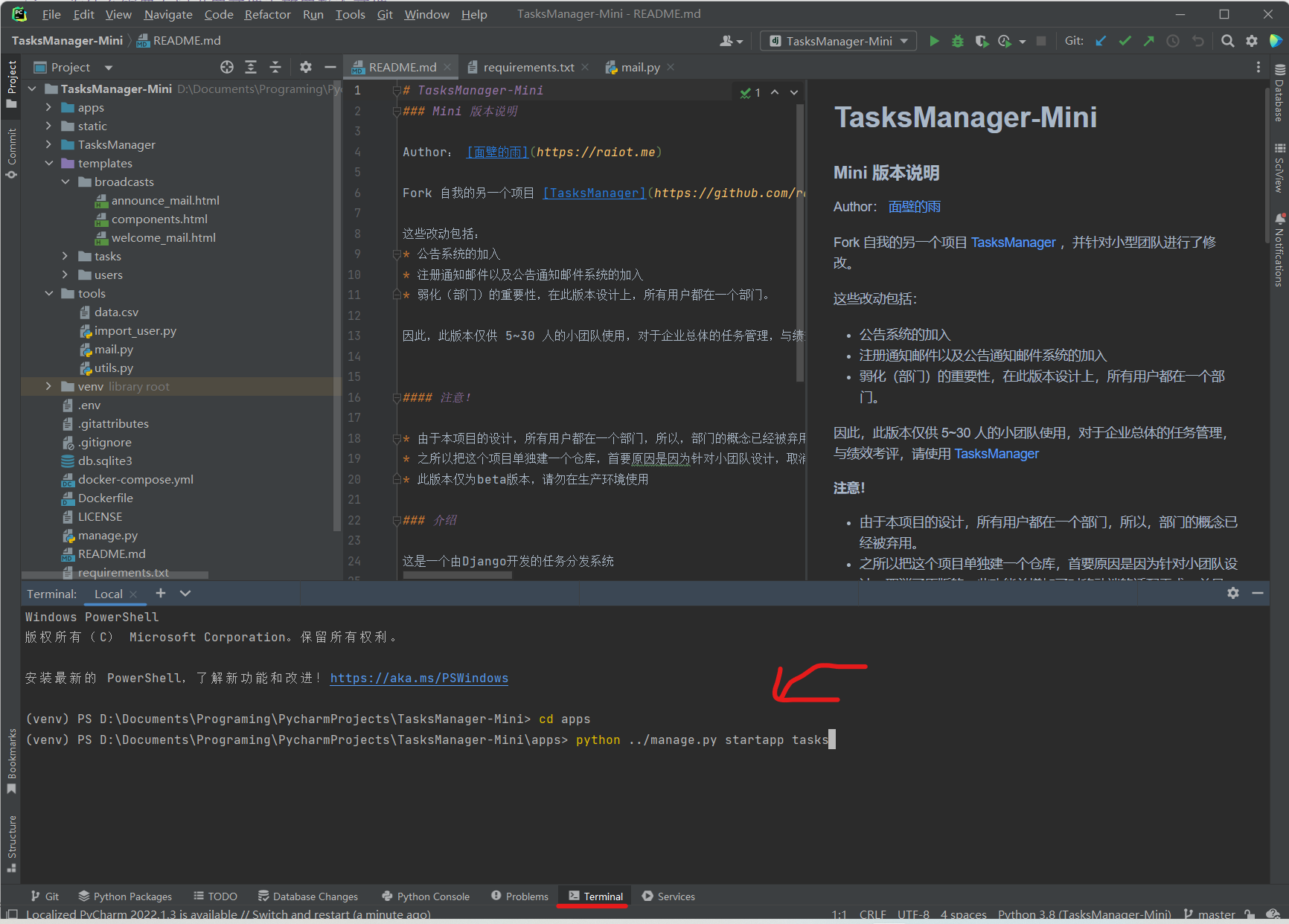Click the Debug bug icon
Viewport: 1289px width, 924px height.
point(958,42)
